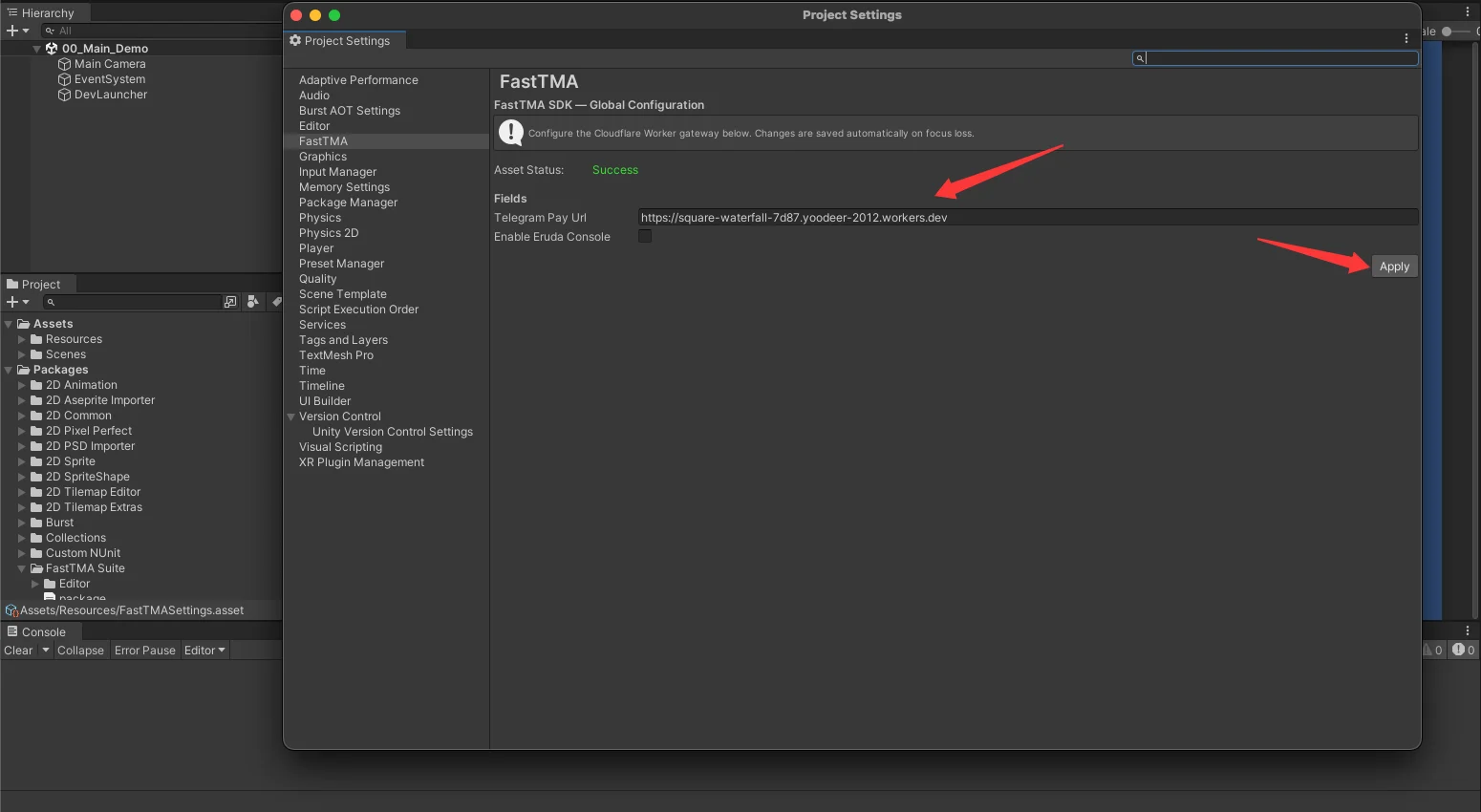1481x812 pixels.
Task: Open search in new window icon in Project panel
Action: tap(230, 302)
